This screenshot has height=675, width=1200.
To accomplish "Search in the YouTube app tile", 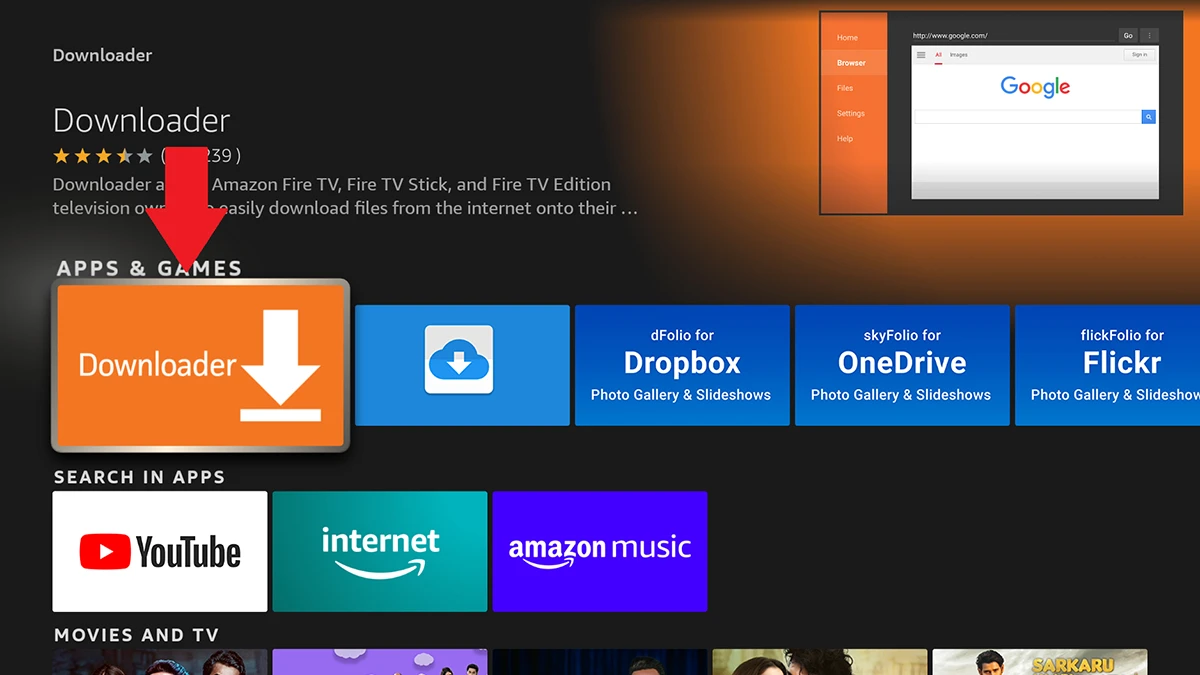I will pos(160,551).
